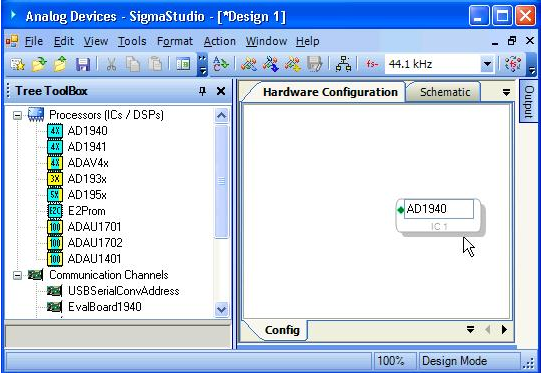This screenshot has height=373, width=544.
Task: Open the 44.1 kHz sampling rate dropdown
Action: pyautogui.click(x=487, y=64)
